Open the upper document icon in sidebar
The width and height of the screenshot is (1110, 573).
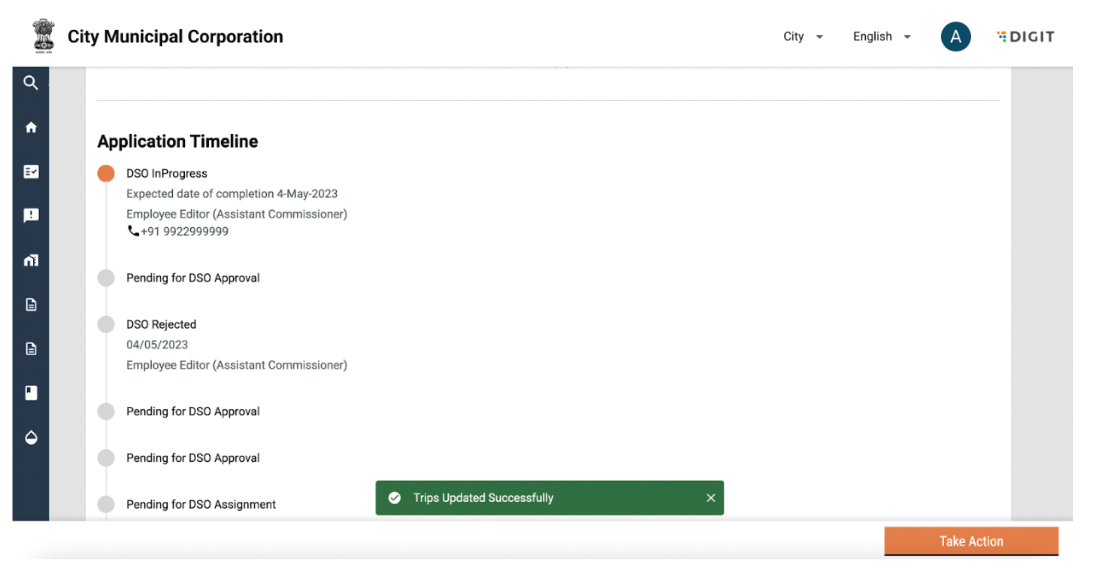(31, 305)
